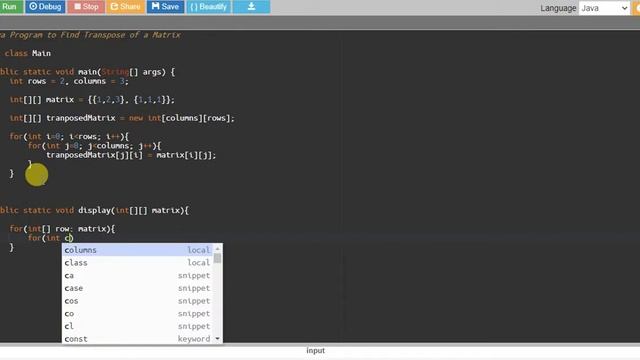Click the main(String[] args) method line
Viewport: 640px width, 360px height.
87,72
